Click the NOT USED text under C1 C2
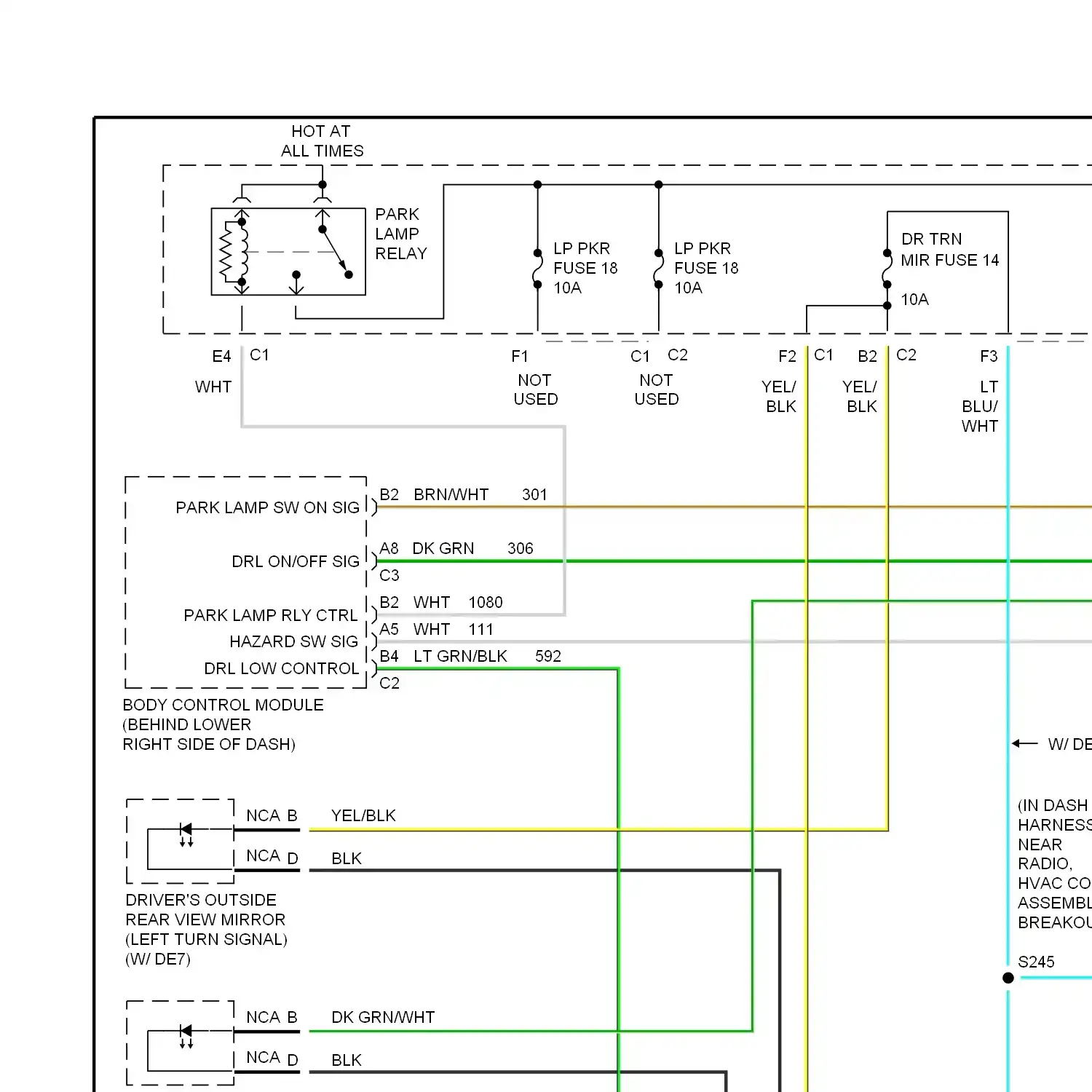This screenshot has height=1092, width=1092. 656,389
